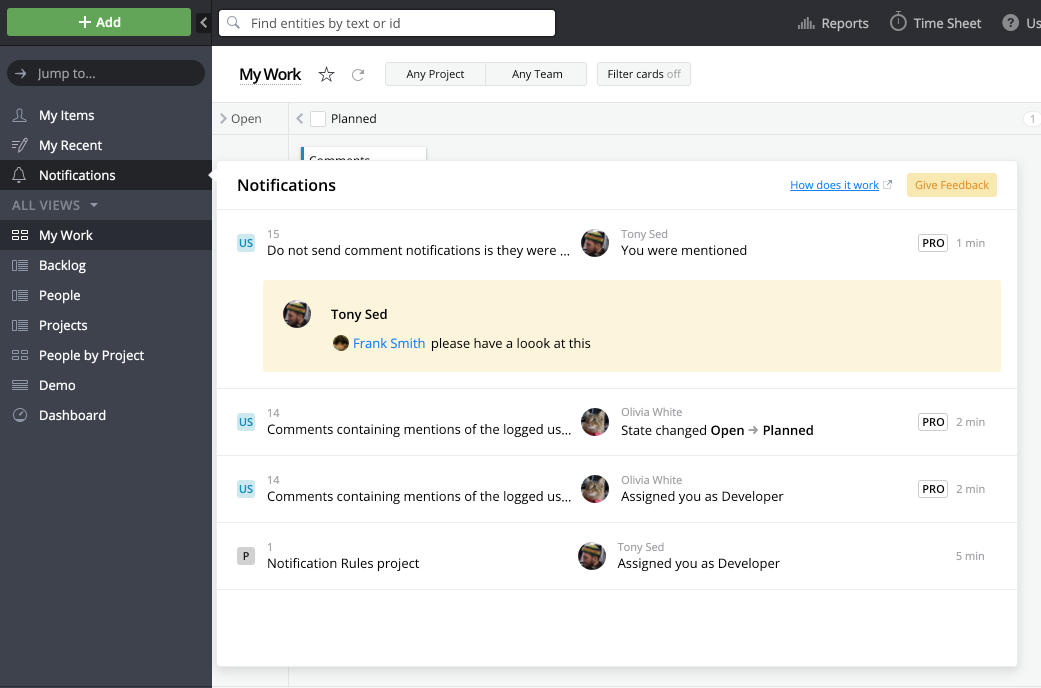Open the Any Project filter dropdown
Viewport: 1041px width, 688px height.
(x=435, y=73)
